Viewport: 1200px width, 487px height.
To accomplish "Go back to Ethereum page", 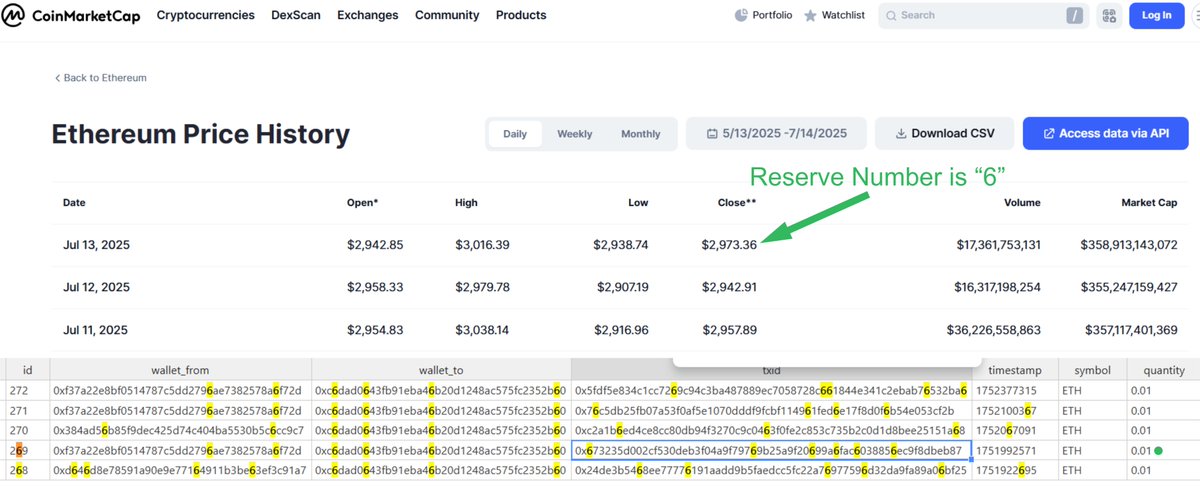I will (101, 78).
